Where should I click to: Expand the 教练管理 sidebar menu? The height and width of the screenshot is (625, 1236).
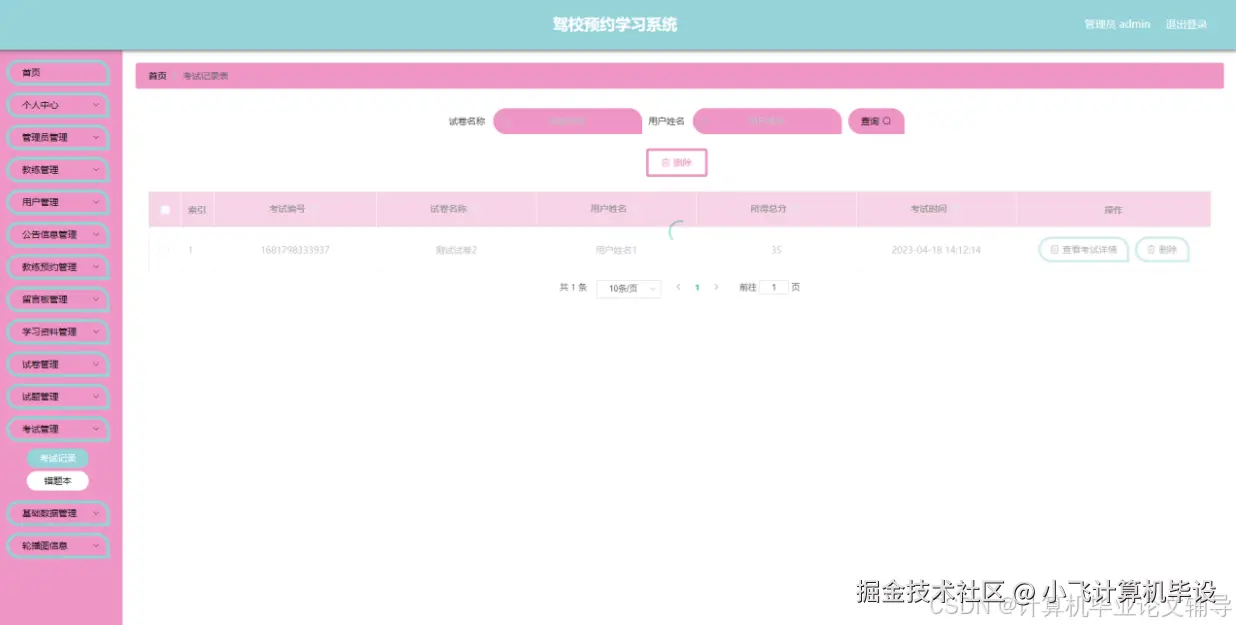tap(58, 170)
